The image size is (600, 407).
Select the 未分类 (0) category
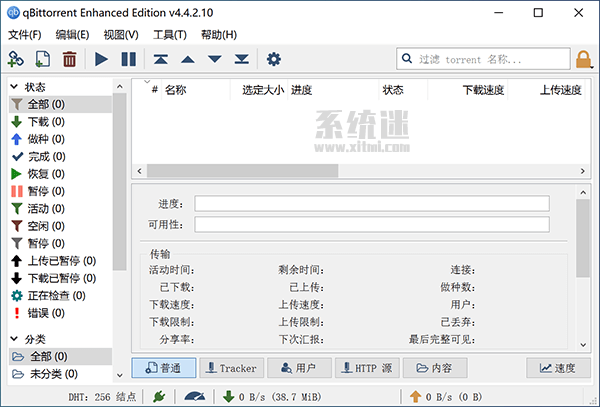pos(60,374)
